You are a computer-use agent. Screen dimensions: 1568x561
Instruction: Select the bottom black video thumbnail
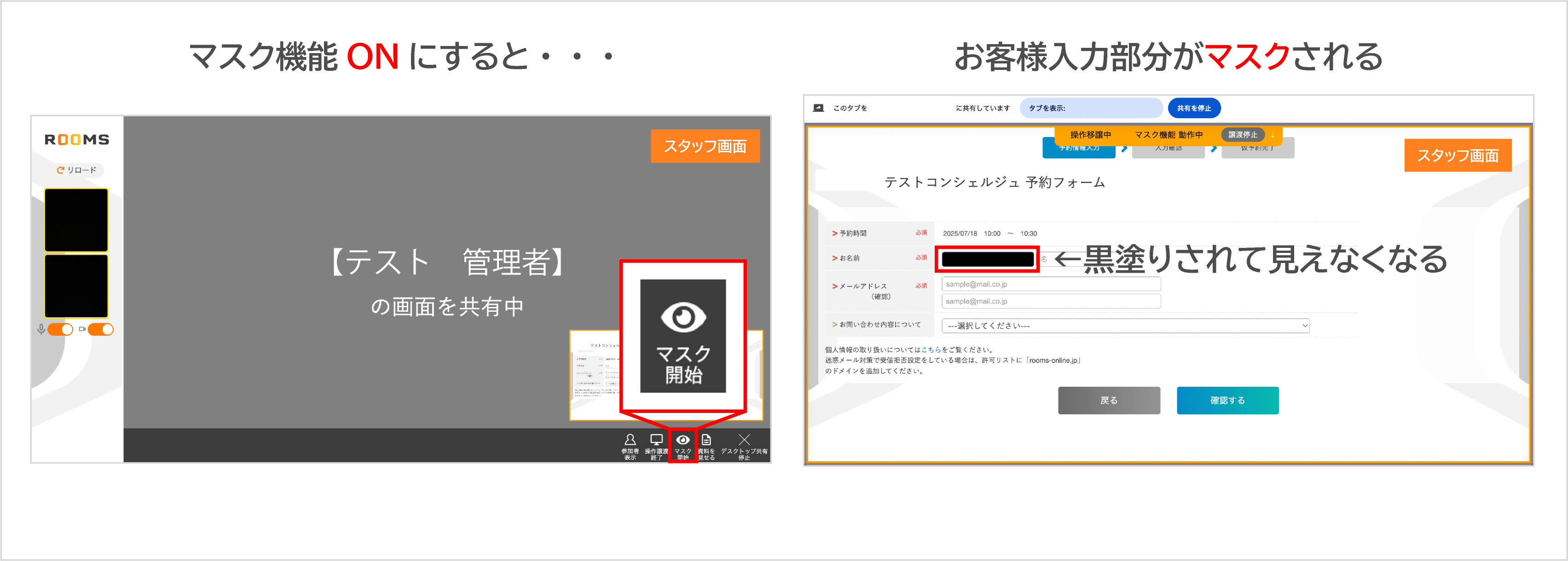point(76,286)
